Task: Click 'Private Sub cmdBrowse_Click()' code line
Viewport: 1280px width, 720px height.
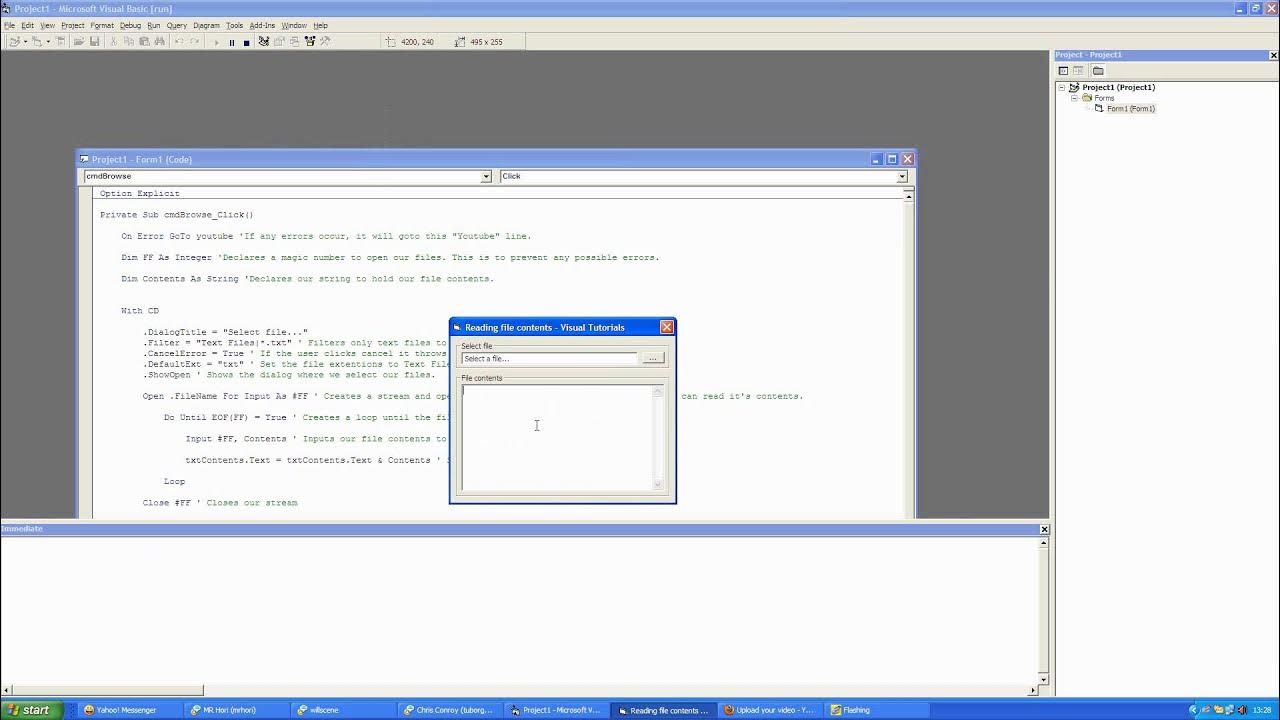Action: (177, 215)
